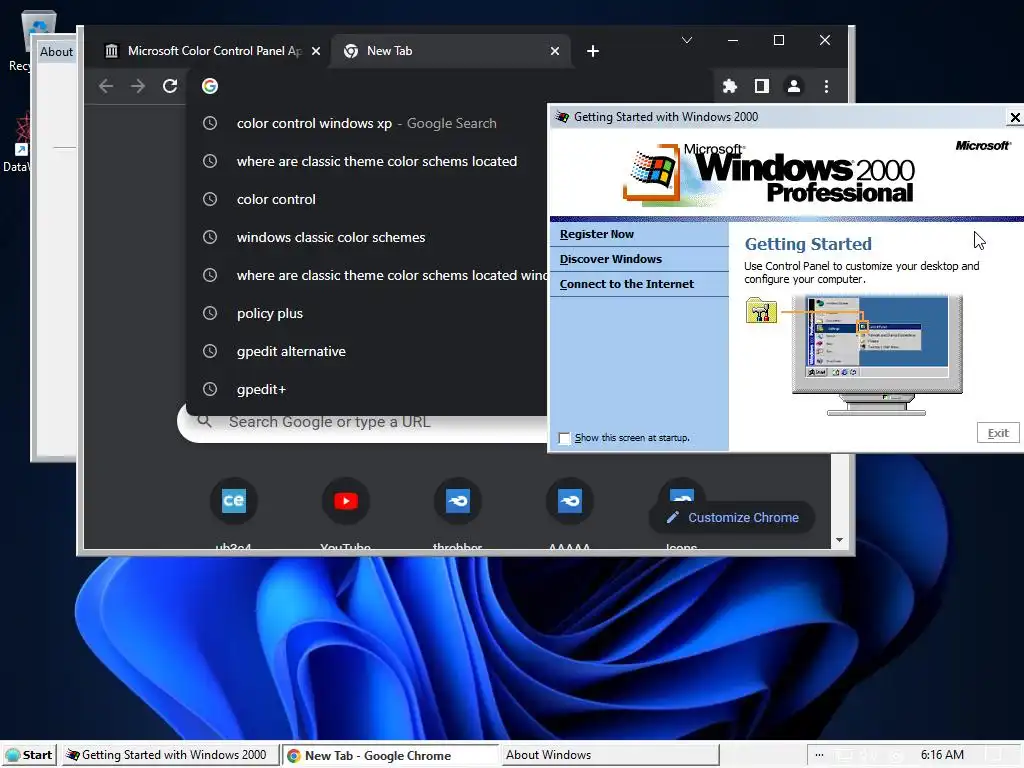The width and height of the screenshot is (1024, 768).
Task: Click Connect to the Internet link
Action: pos(626,284)
